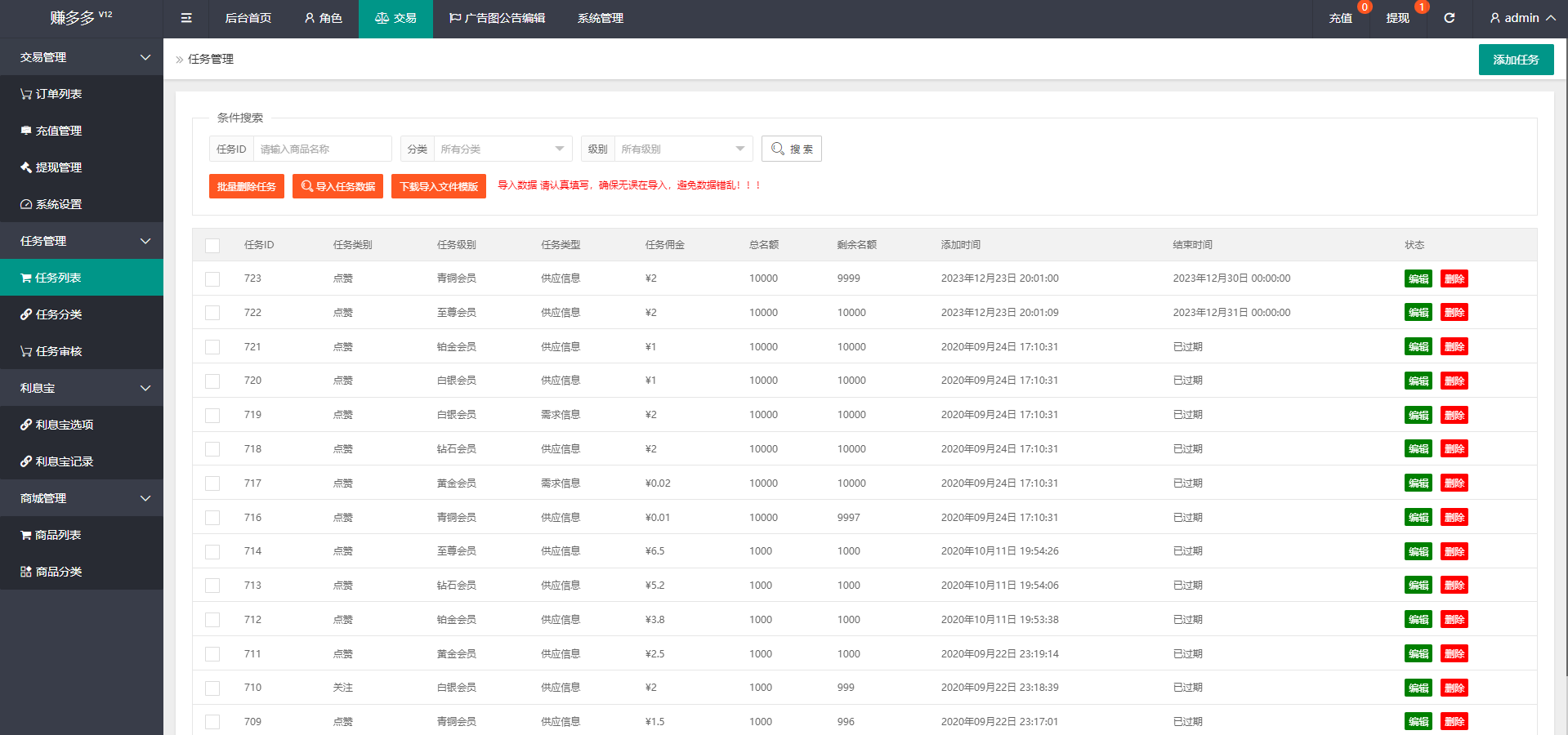Click the refresh icon in top bar
The image size is (1568, 735).
click(x=1449, y=18)
